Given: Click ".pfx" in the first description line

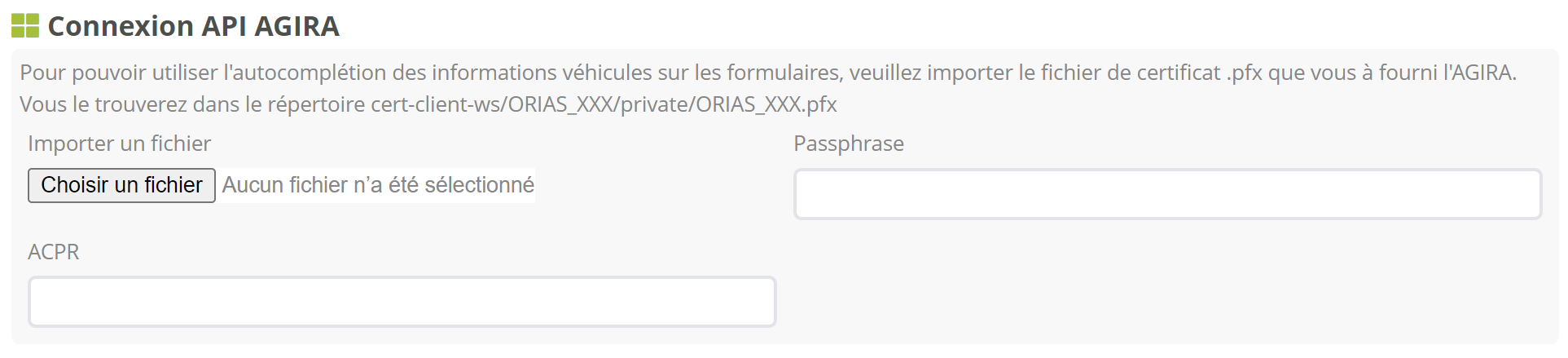Looking at the screenshot, I should (1244, 73).
